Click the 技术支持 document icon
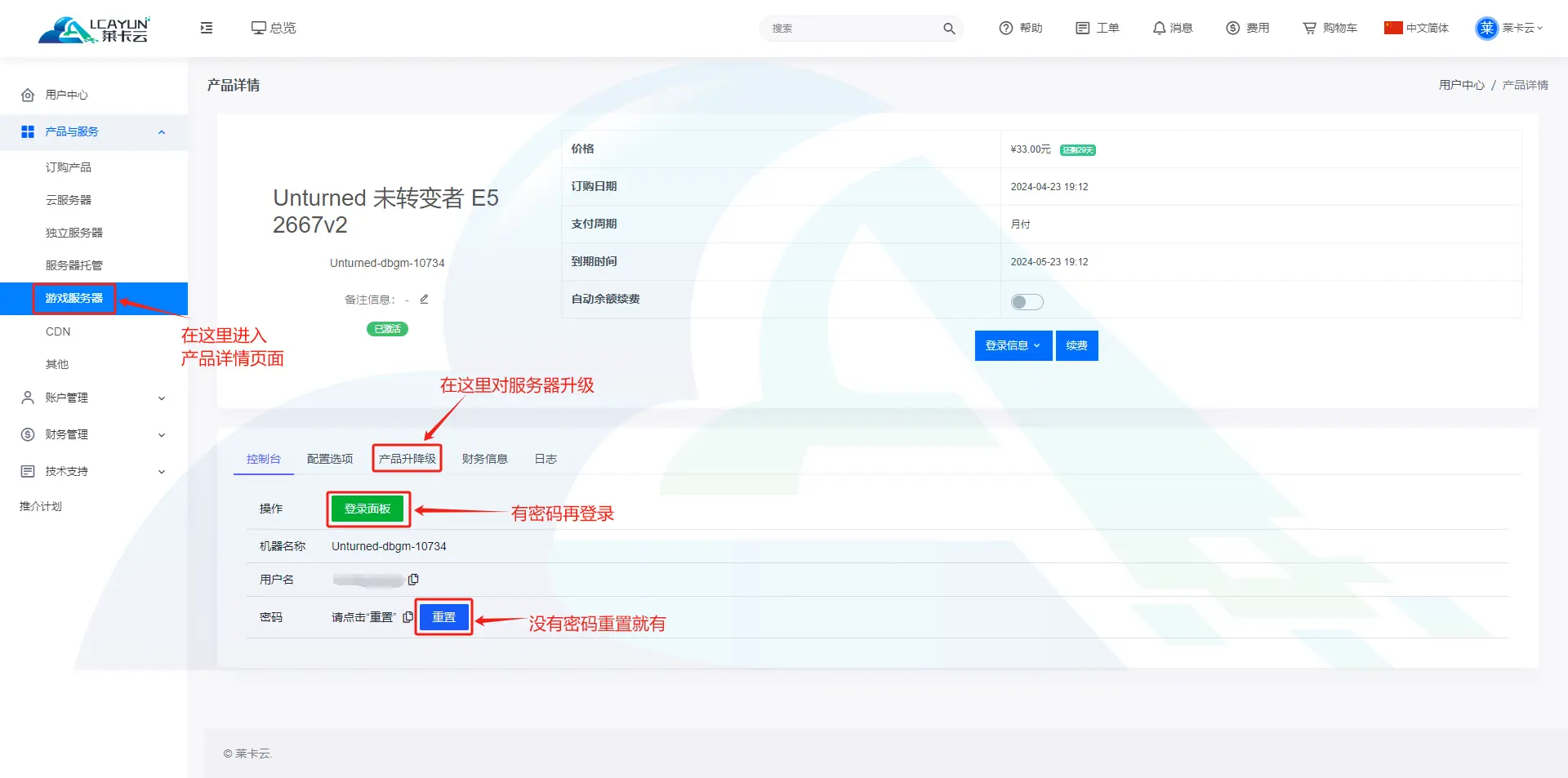This screenshot has width=1568, height=778. tap(28, 471)
